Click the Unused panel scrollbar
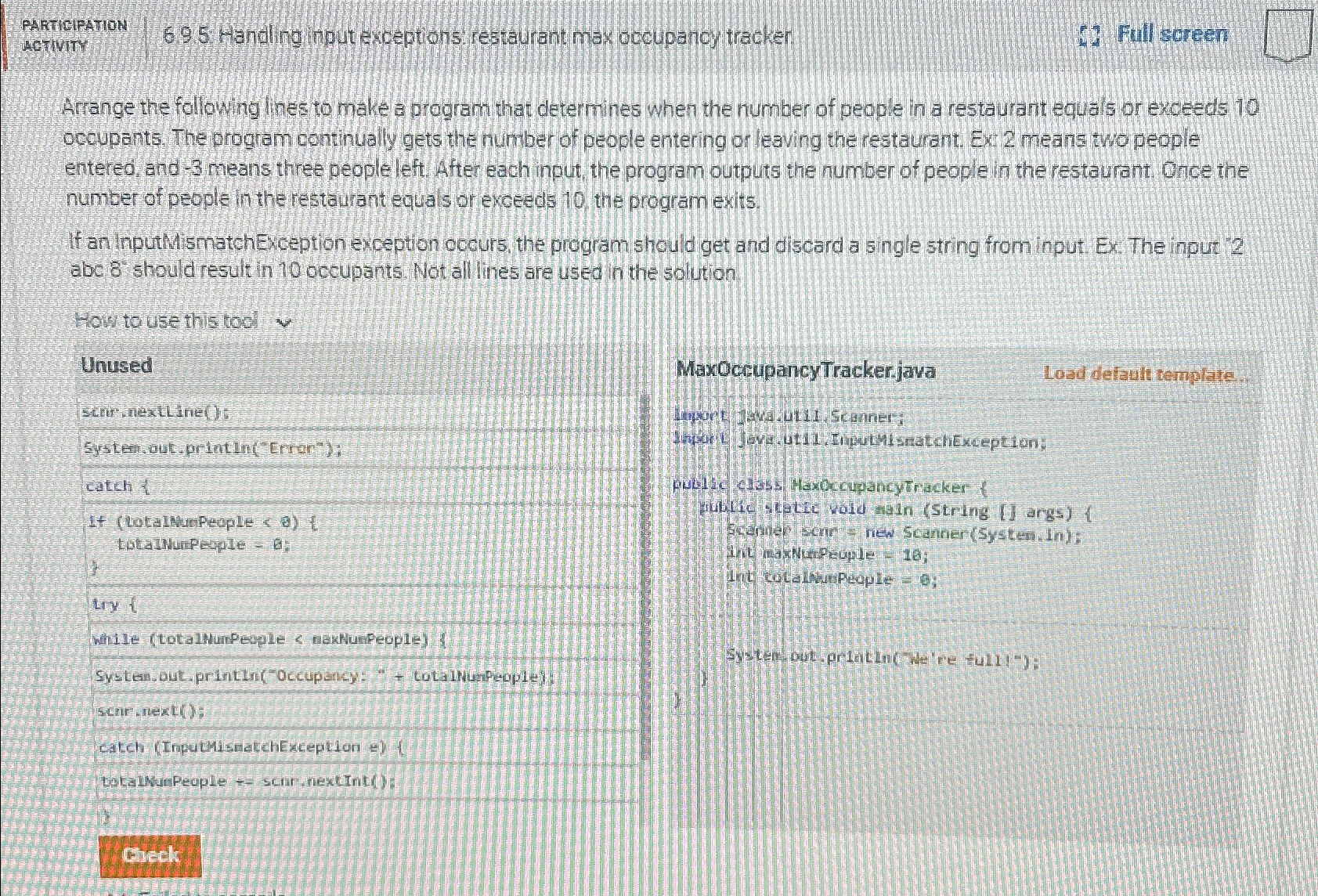The width and height of the screenshot is (1318, 896). pos(645,576)
